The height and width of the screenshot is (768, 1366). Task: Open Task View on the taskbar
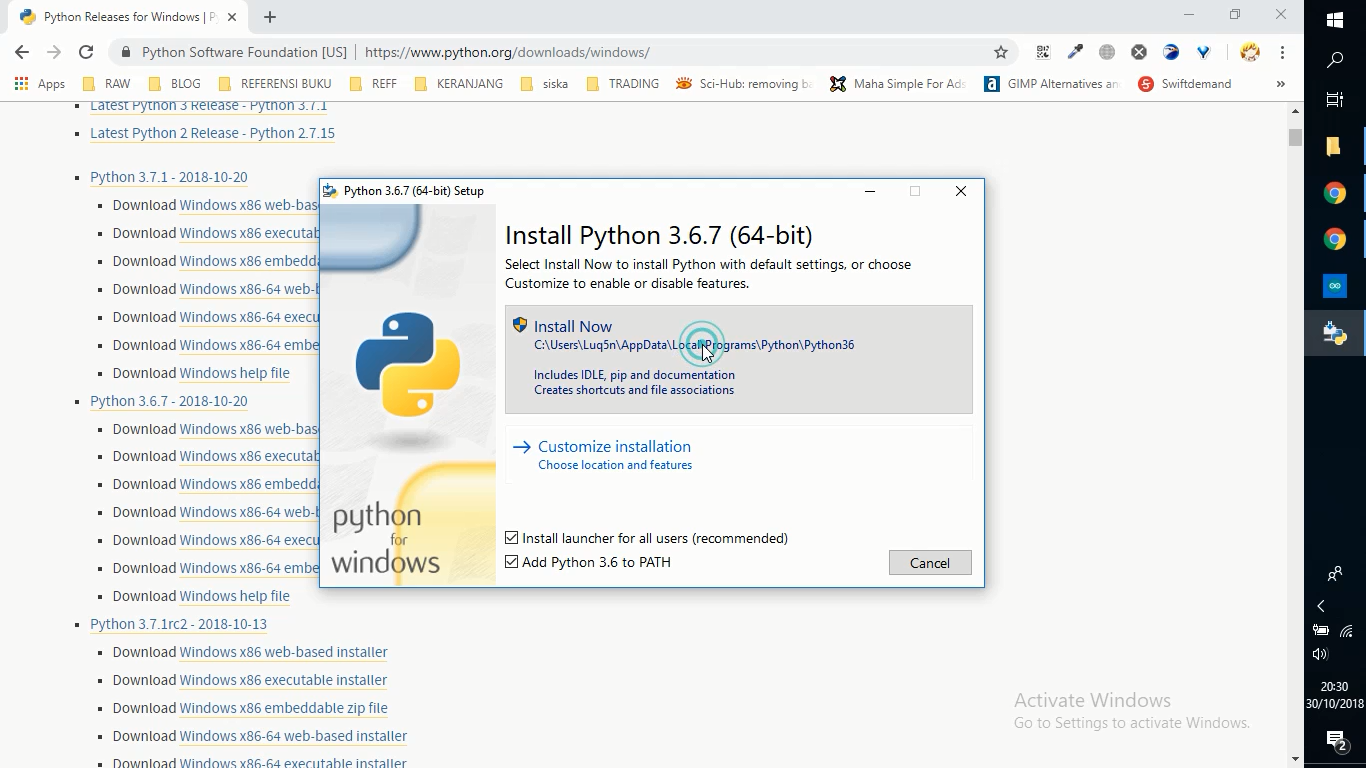coord(1335,100)
